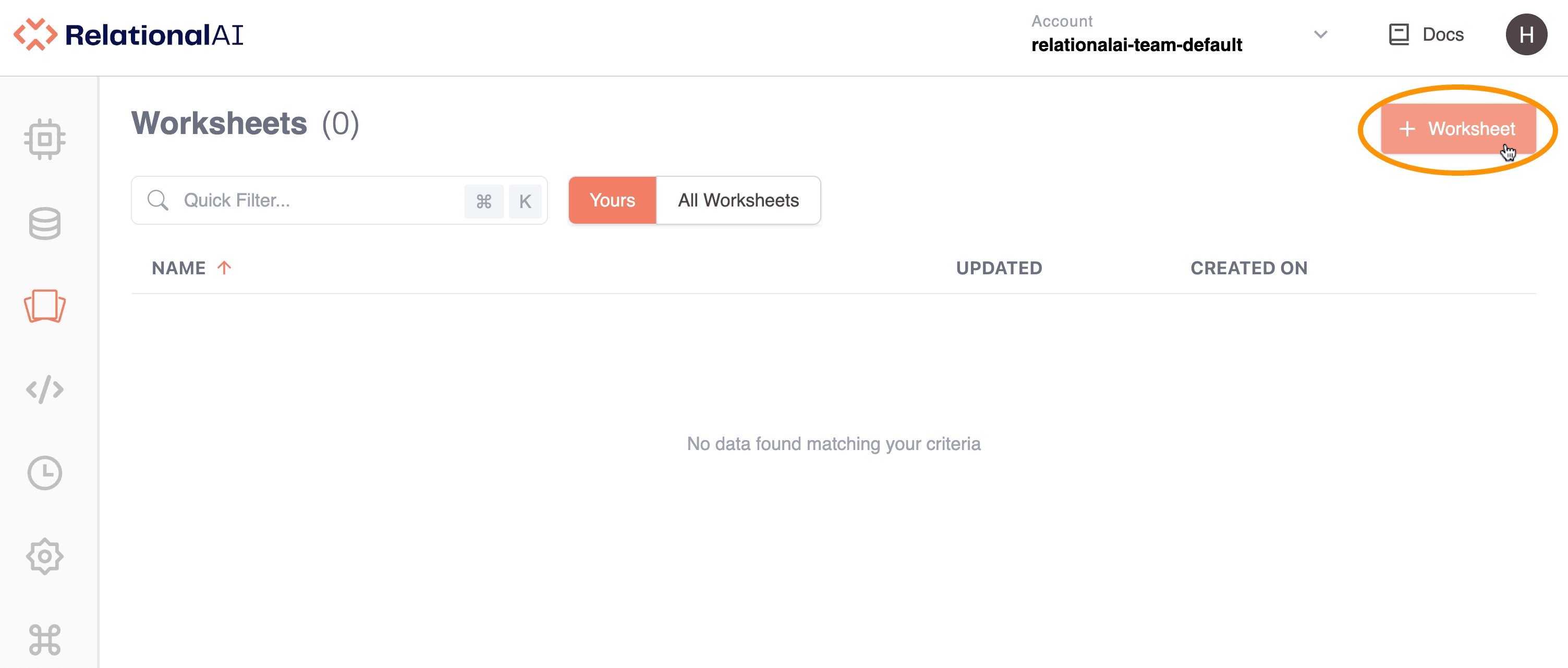Switch to All Worksheets view

[x=738, y=200]
